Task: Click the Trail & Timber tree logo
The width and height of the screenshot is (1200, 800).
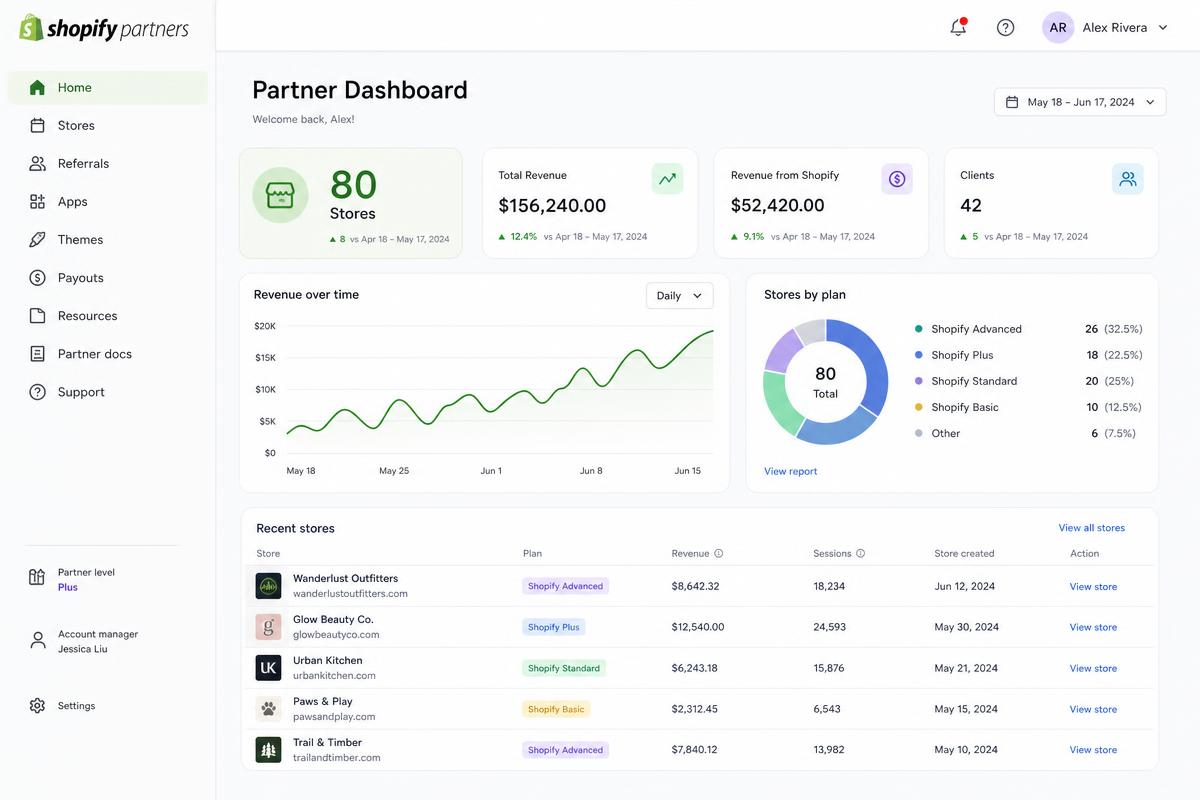Action: [268, 750]
